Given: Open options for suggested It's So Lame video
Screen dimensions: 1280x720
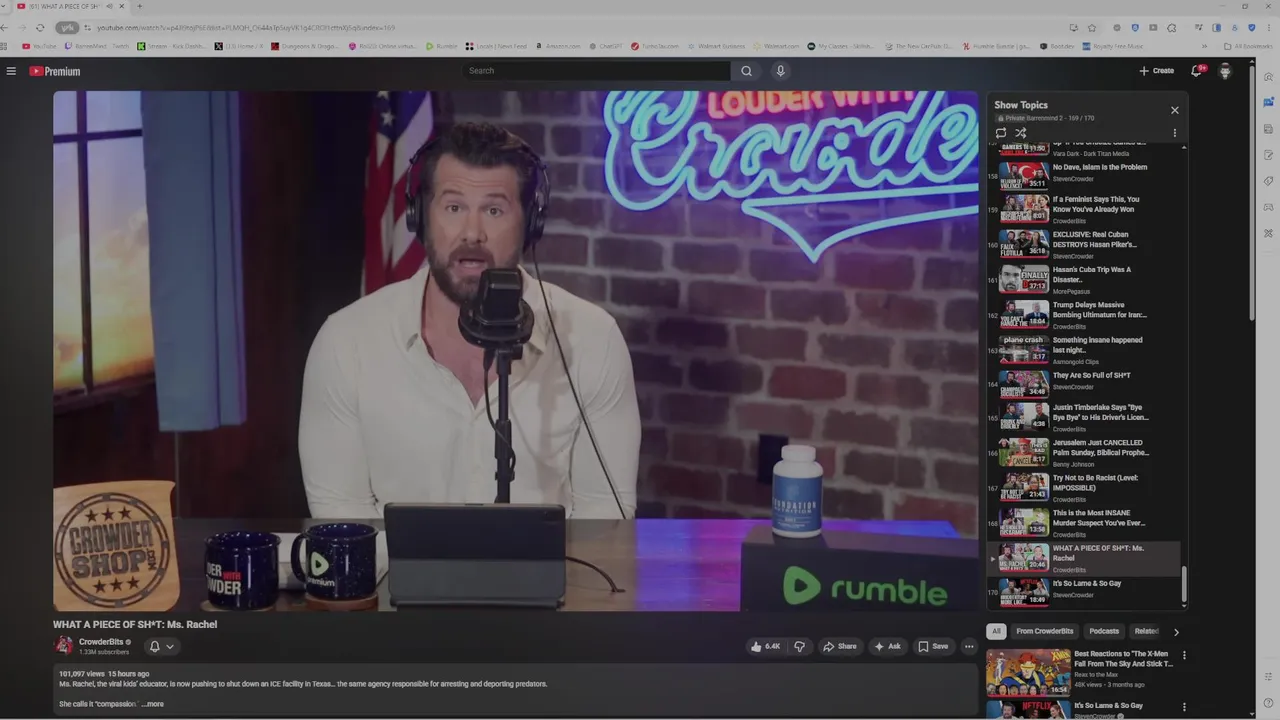Looking at the screenshot, I should 1184,707.
